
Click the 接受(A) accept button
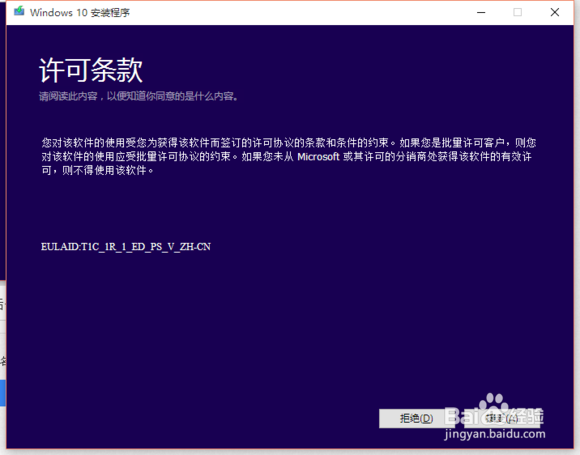502,418
